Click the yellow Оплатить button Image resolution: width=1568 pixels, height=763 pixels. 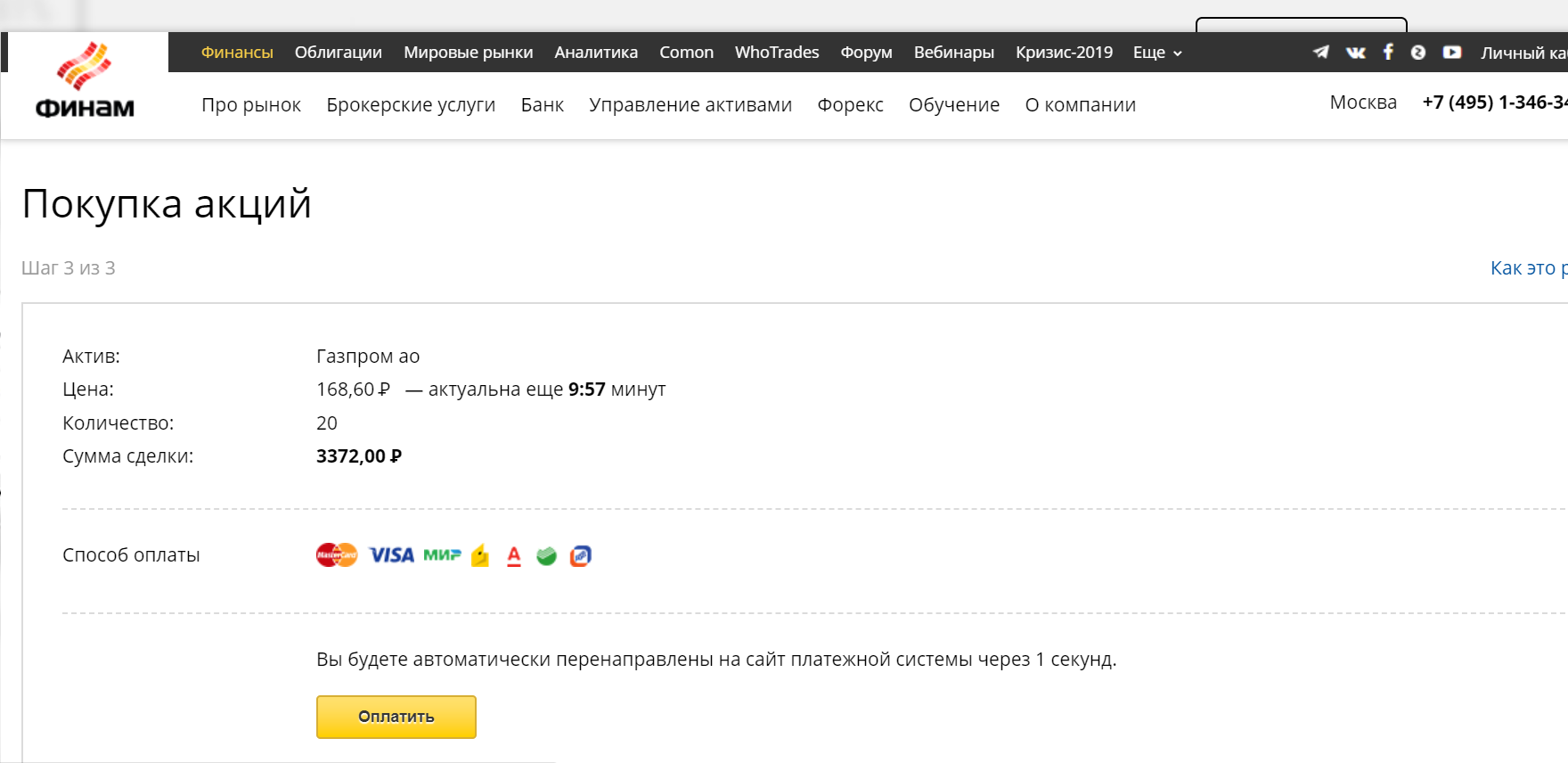(x=396, y=717)
